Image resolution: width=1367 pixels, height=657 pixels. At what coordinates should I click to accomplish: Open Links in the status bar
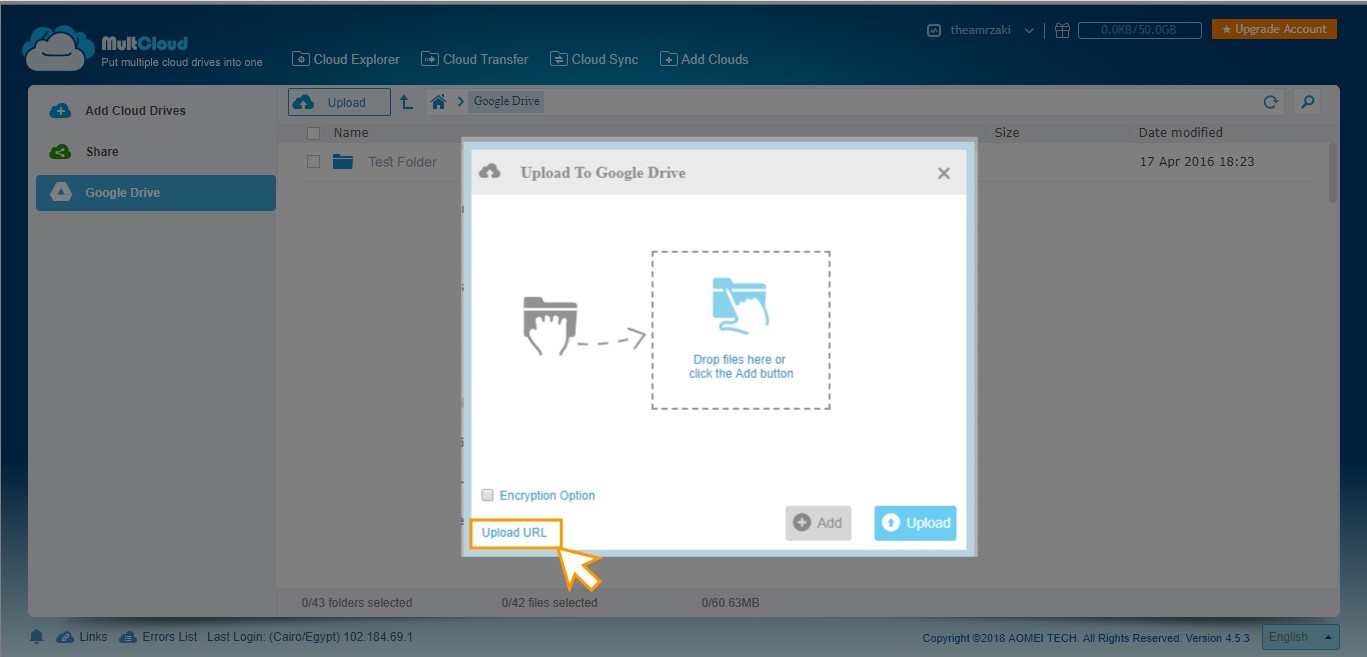pos(82,637)
